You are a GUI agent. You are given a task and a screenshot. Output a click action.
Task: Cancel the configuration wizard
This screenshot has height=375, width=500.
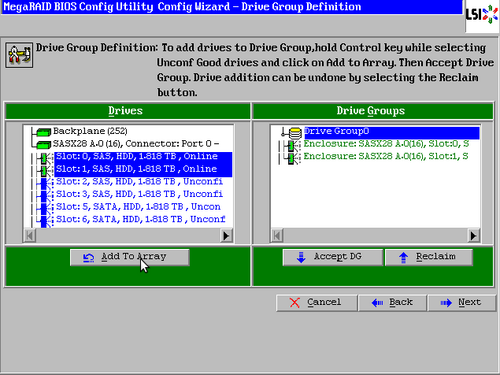tap(317, 303)
